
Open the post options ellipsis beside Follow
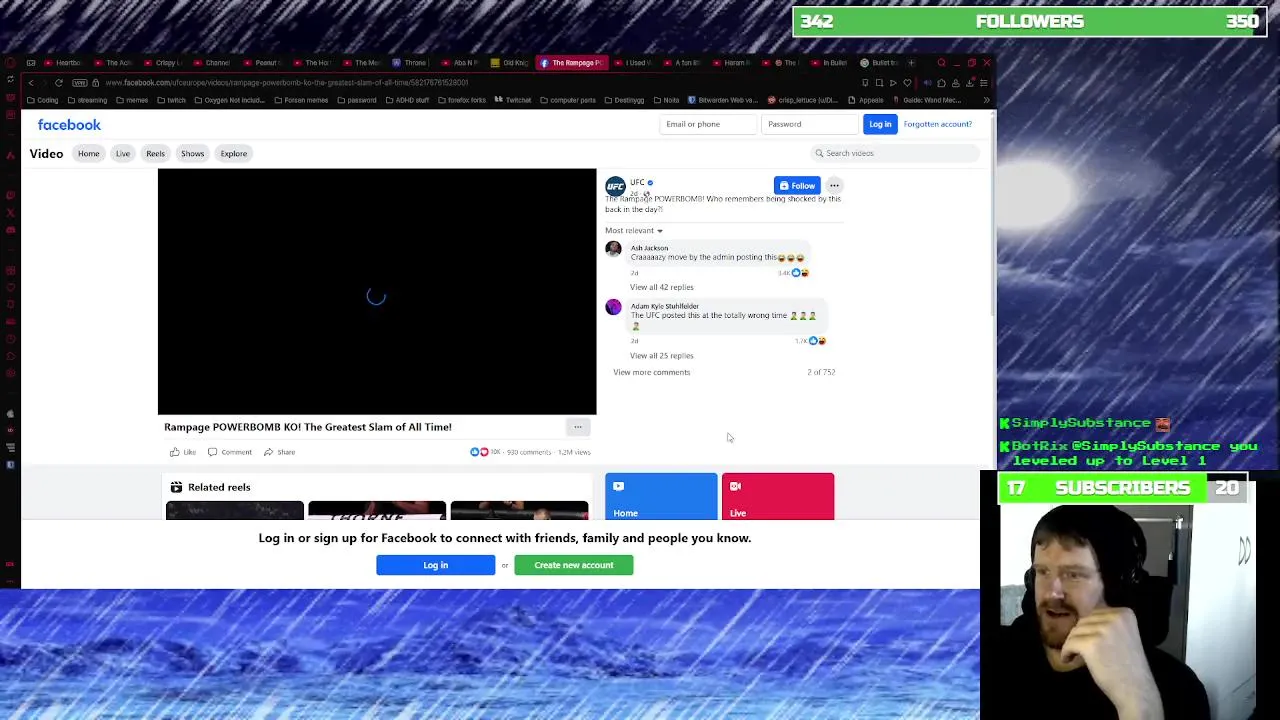[x=834, y=186]
